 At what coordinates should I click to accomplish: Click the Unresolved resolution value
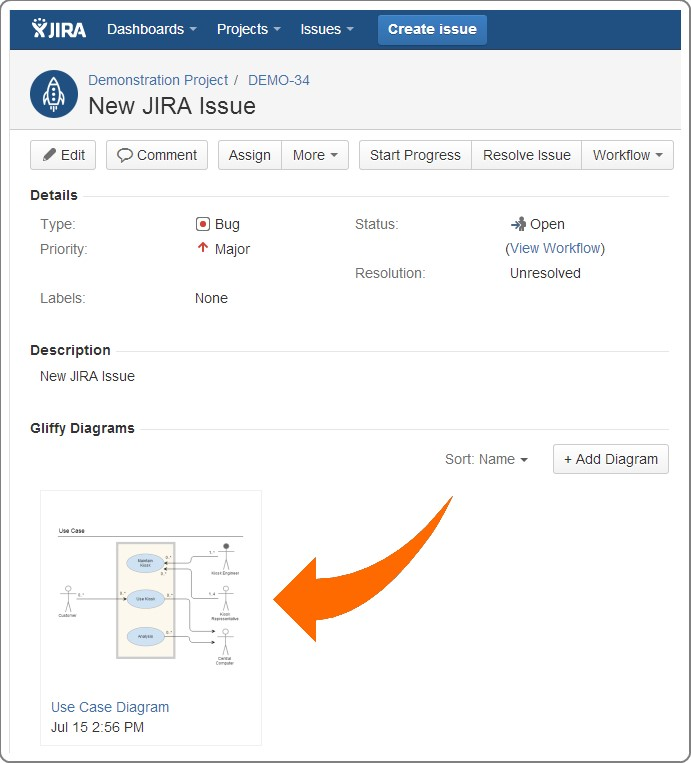[x=545, y=273]
